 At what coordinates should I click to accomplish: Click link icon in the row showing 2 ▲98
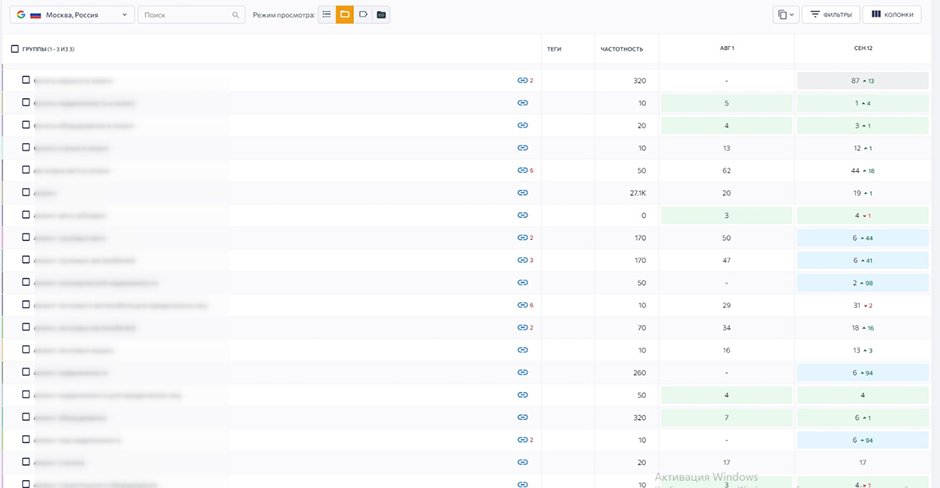[x=523, y=283]
